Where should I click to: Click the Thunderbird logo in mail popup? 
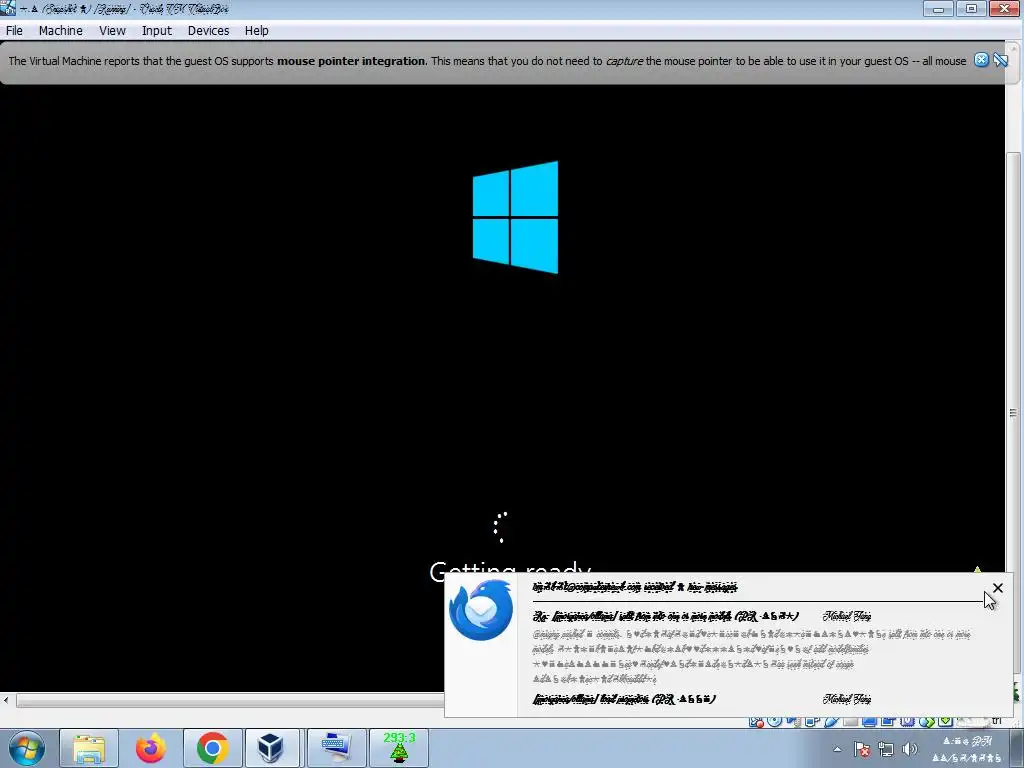pyautogui.click(x=481, y=610)
